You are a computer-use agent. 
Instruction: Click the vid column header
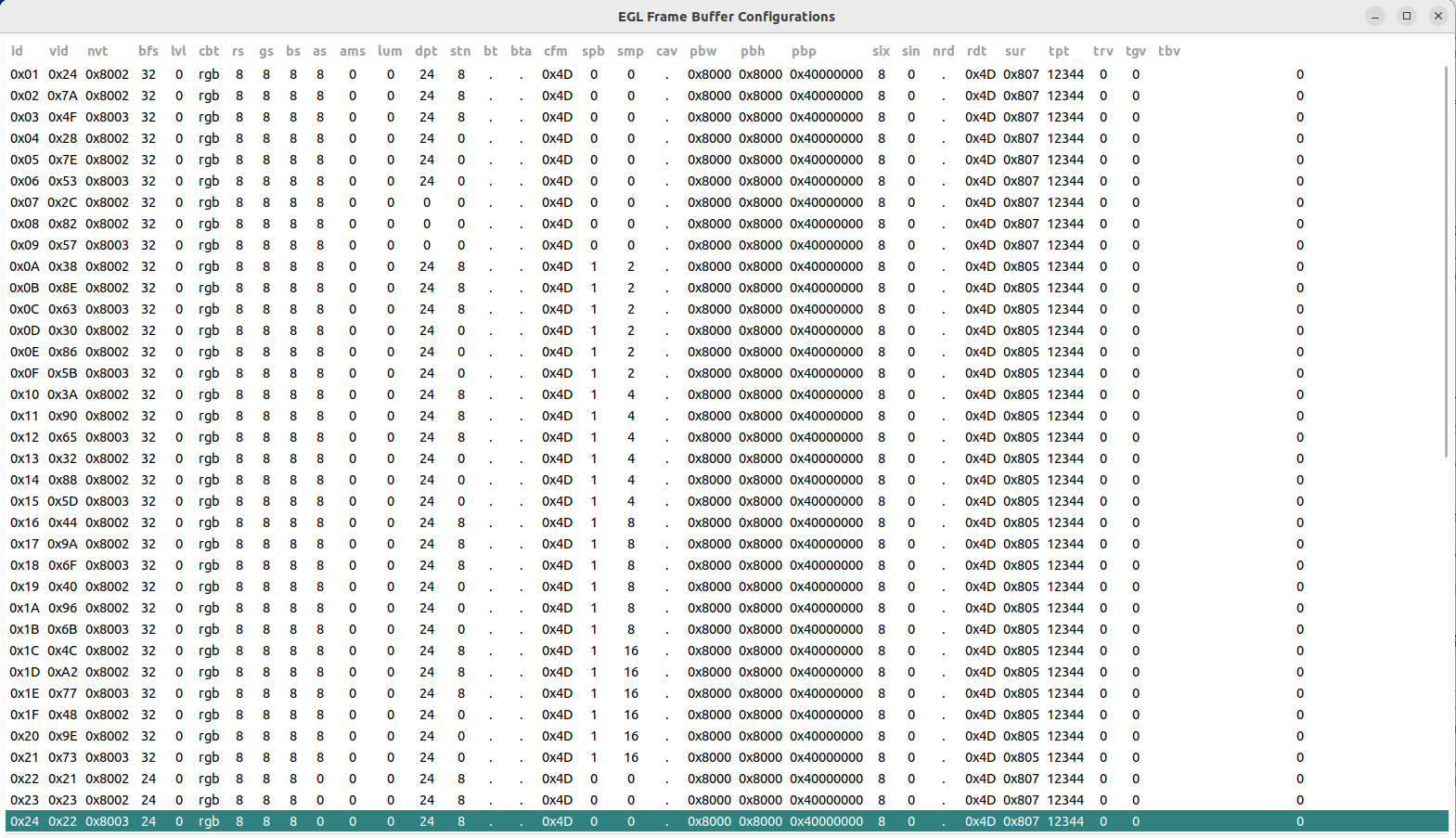coord(58,51)
